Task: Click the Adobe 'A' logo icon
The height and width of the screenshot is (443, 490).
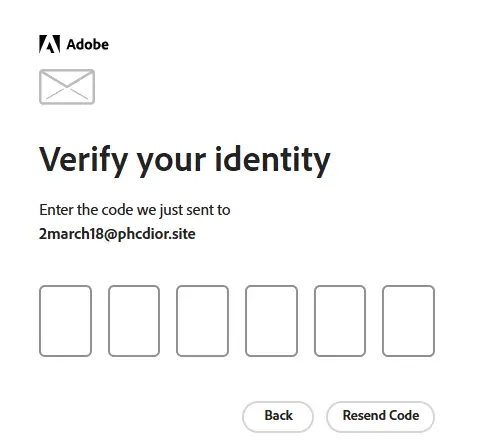Action: click(49, 44)
